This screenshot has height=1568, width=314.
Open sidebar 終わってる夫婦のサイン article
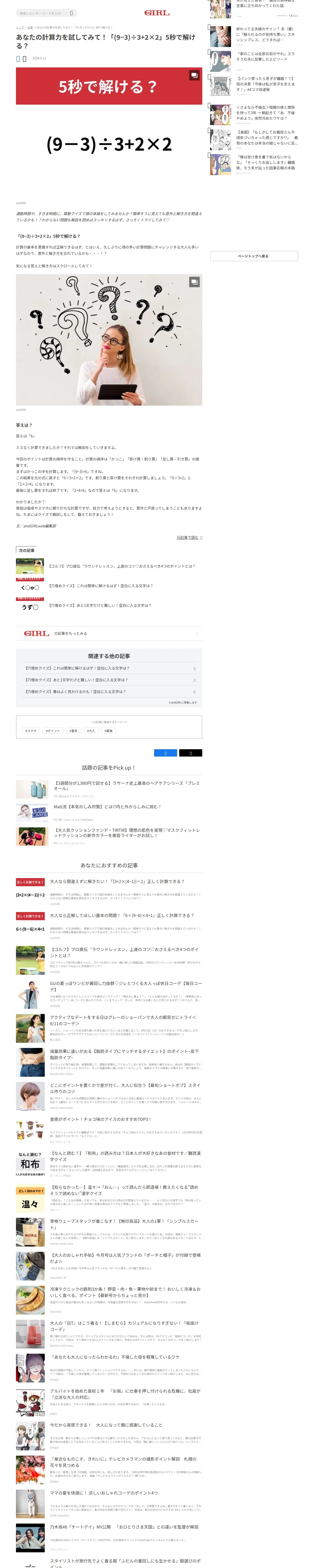coord(266,34)
